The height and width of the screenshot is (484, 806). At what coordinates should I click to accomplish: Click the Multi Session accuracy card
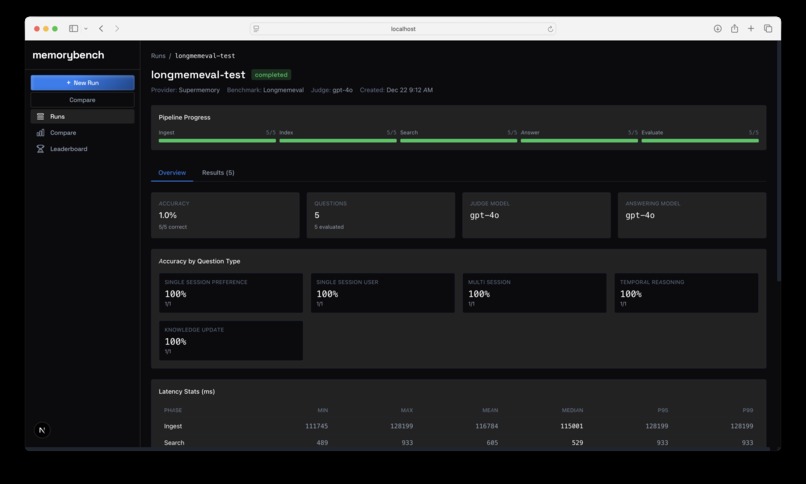pos(535,293)
